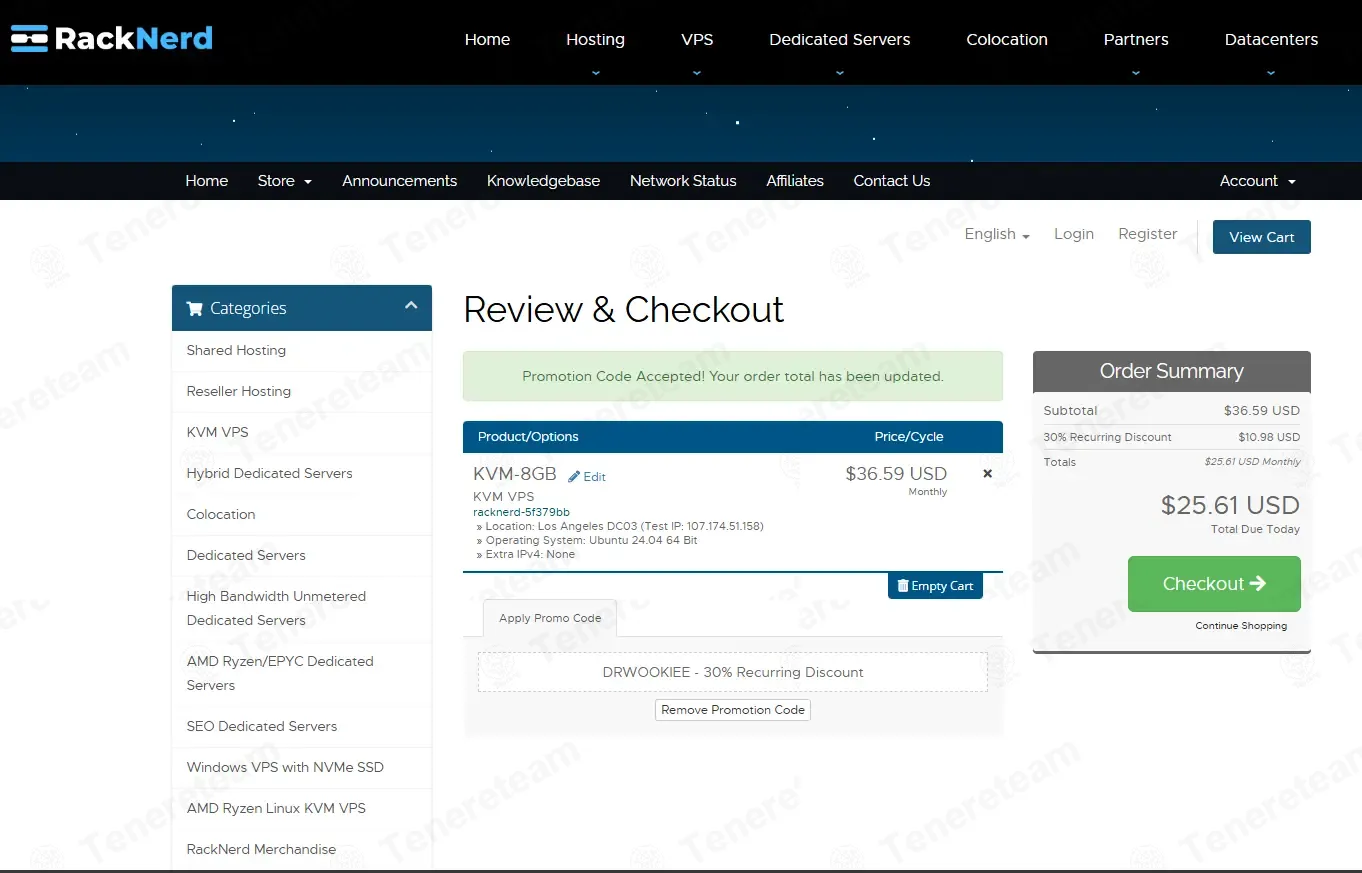
Task: Click the Review & Checkout heading
Action: click(x=624, y=310)
